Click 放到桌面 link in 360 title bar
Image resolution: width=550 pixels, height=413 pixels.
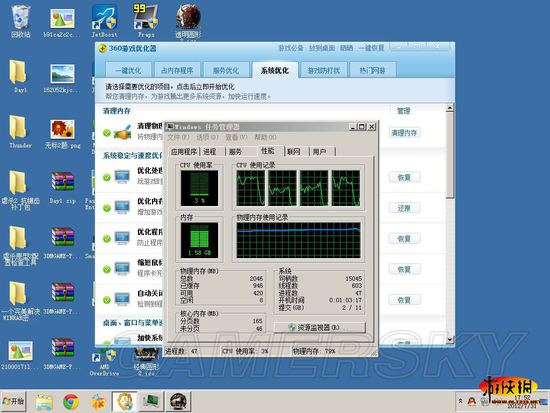pyautogui.click(x=322, y=48)
